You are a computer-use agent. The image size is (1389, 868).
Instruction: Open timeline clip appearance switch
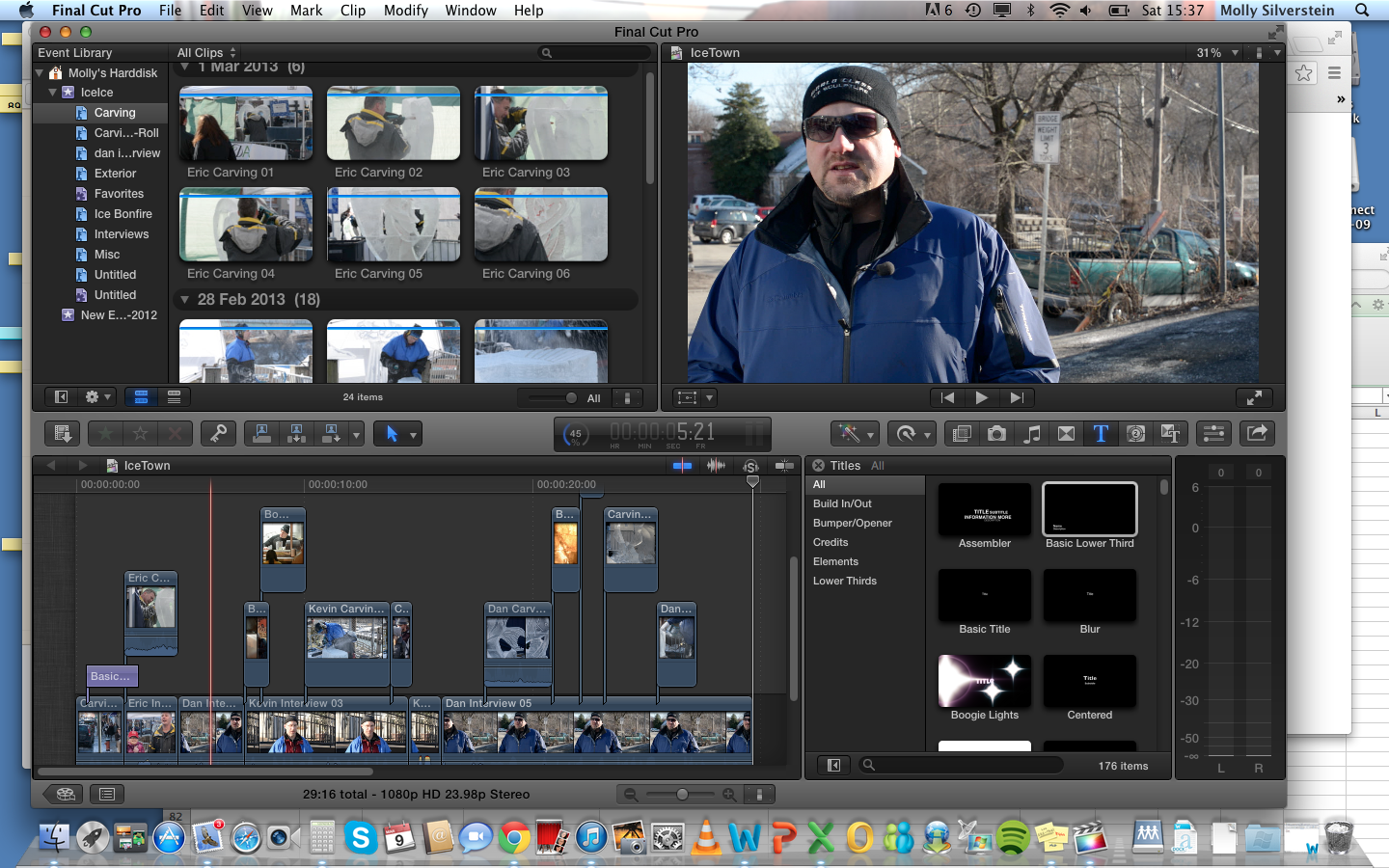[759, 795]
